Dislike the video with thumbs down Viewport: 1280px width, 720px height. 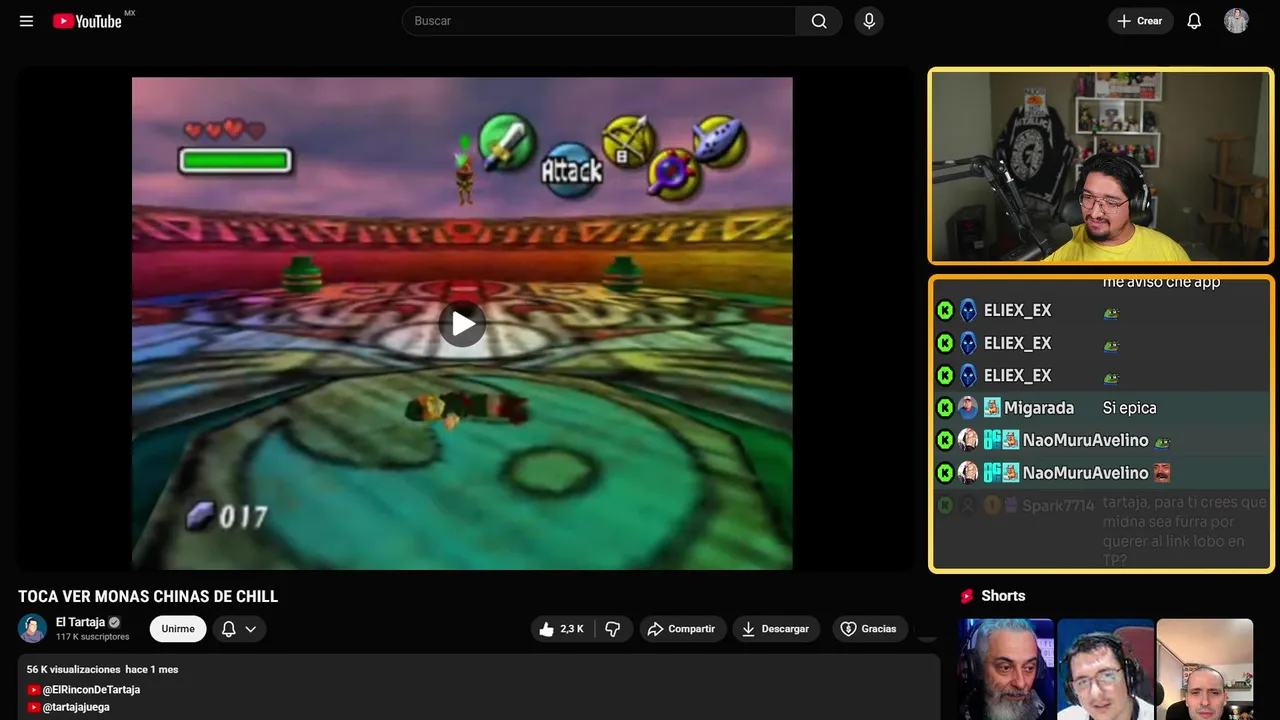[x=613, y=629]
